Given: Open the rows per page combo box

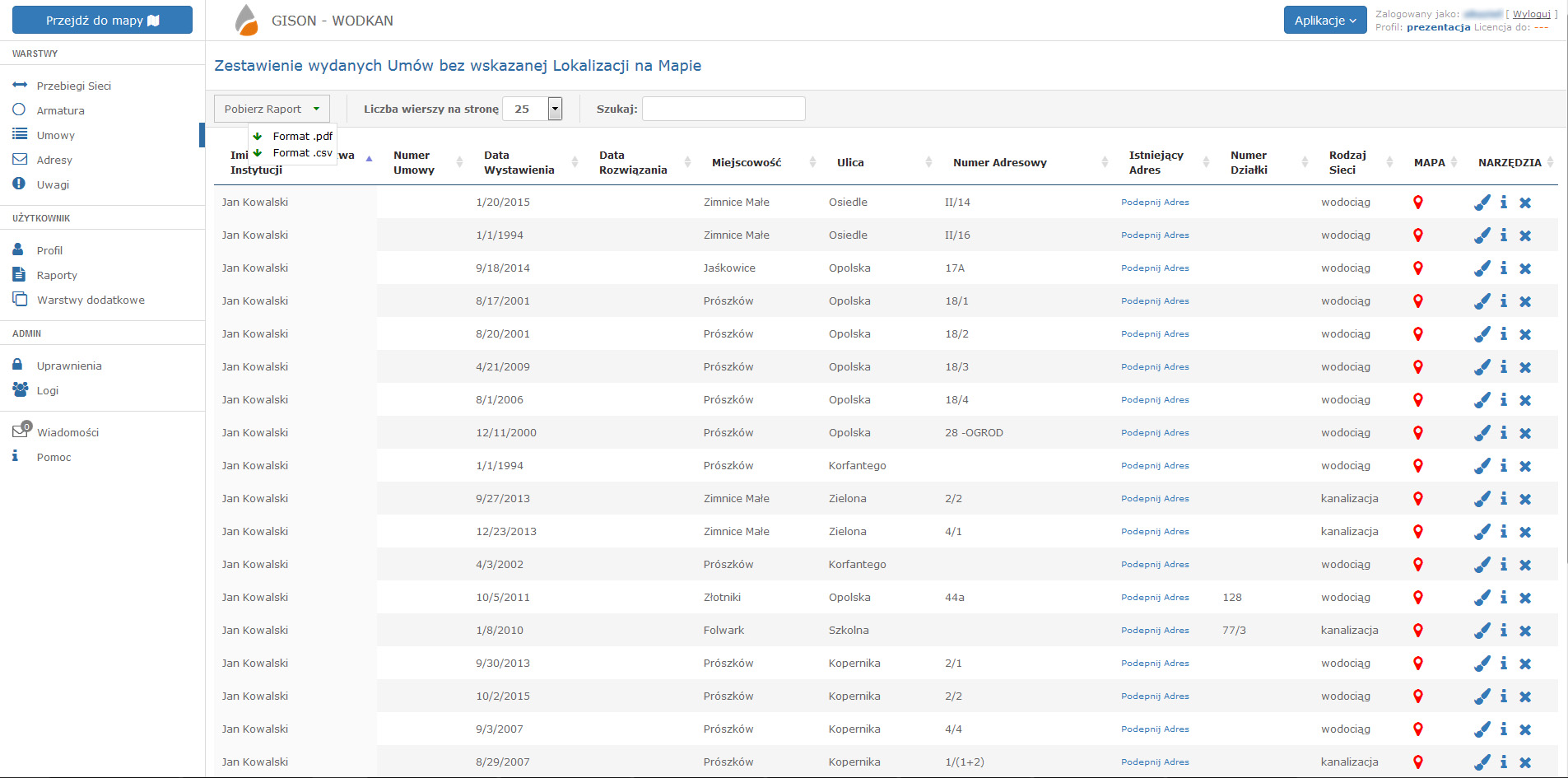Looking at the screenshot, I should (x=532, y=109).
